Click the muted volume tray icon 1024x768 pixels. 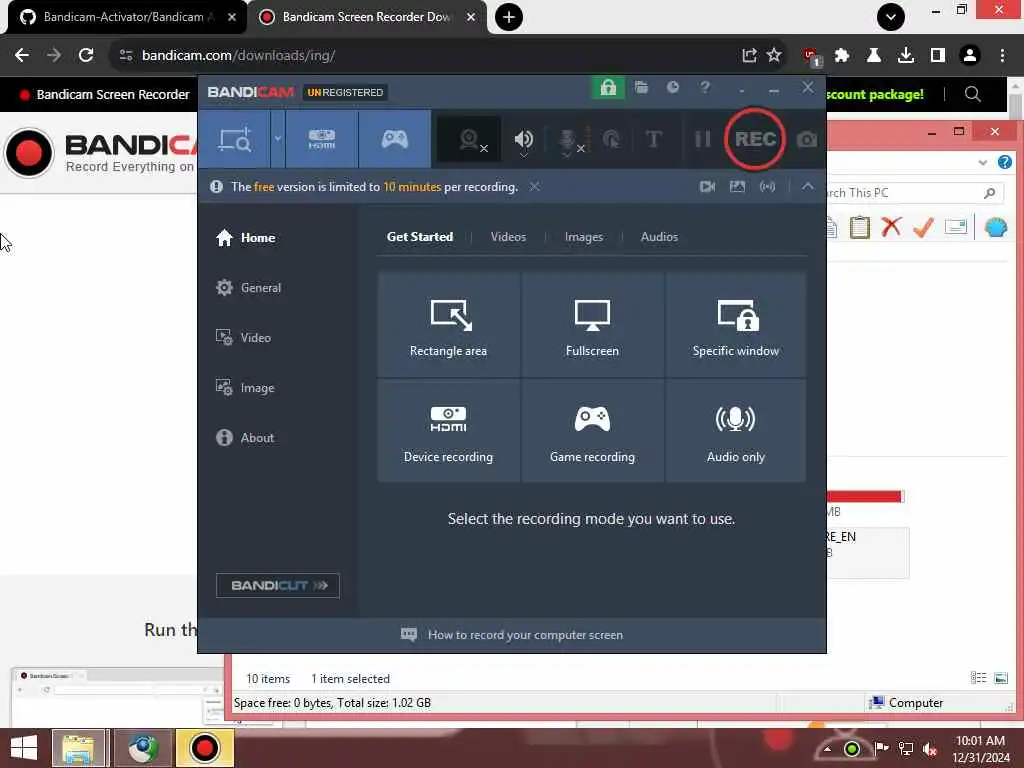(930, 748)
